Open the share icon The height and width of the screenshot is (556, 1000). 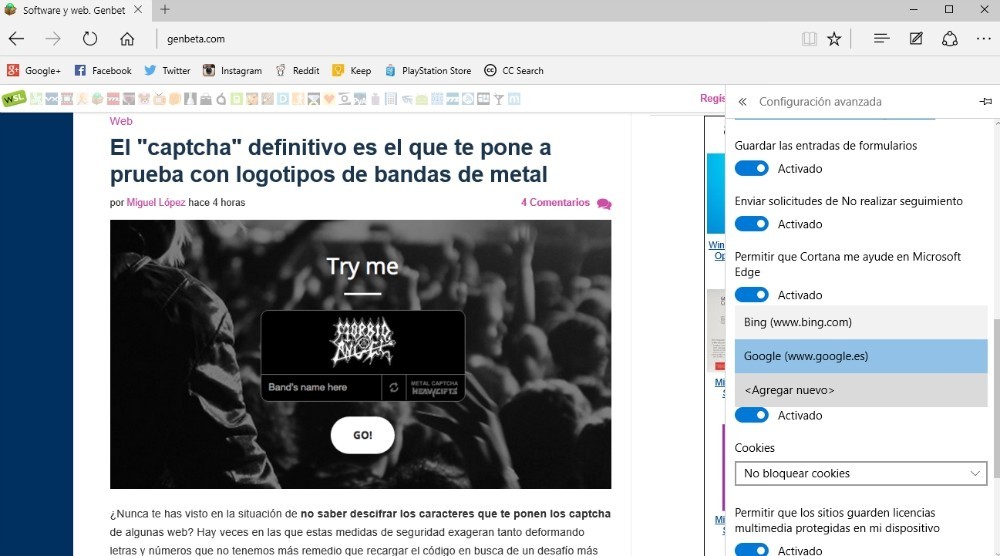point(950,39)
